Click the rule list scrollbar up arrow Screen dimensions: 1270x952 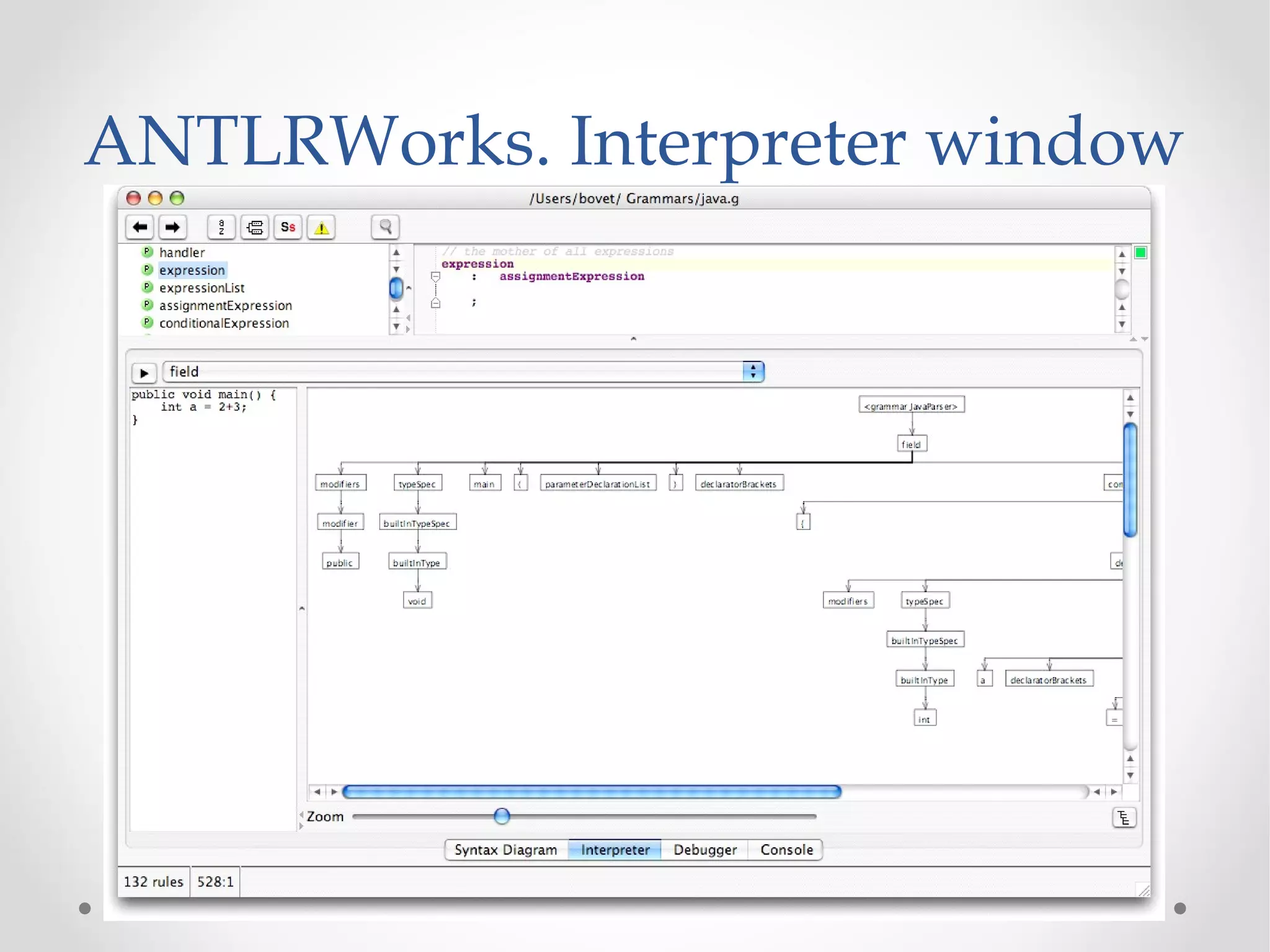[396, 252]
